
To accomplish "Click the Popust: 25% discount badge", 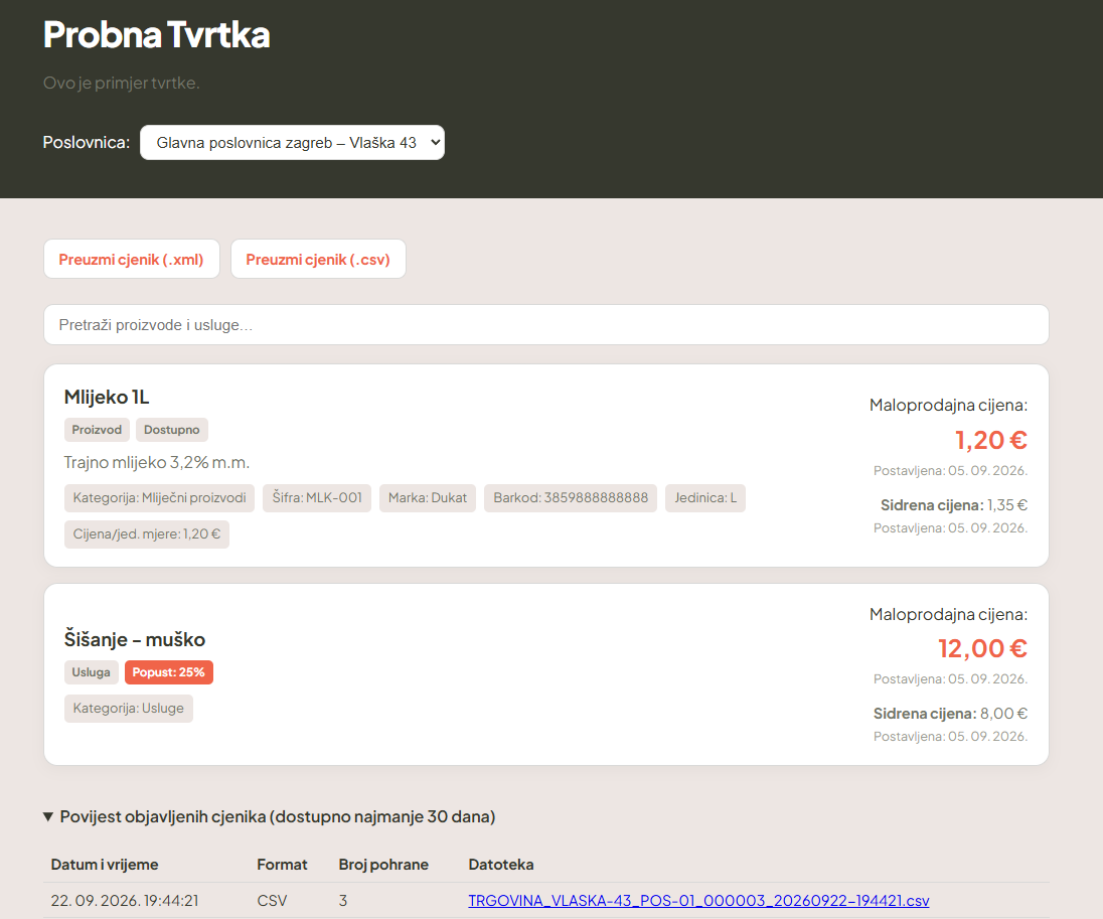I will 169,672.
